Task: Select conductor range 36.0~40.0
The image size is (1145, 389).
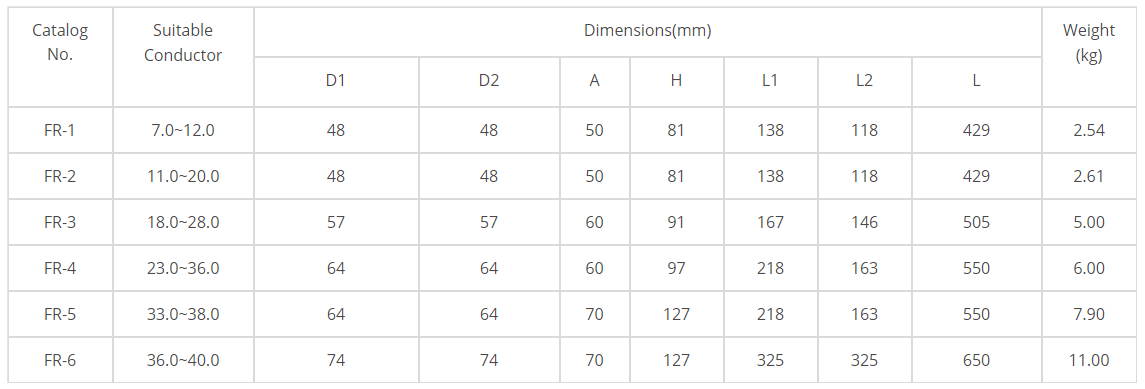Action: 183,361
